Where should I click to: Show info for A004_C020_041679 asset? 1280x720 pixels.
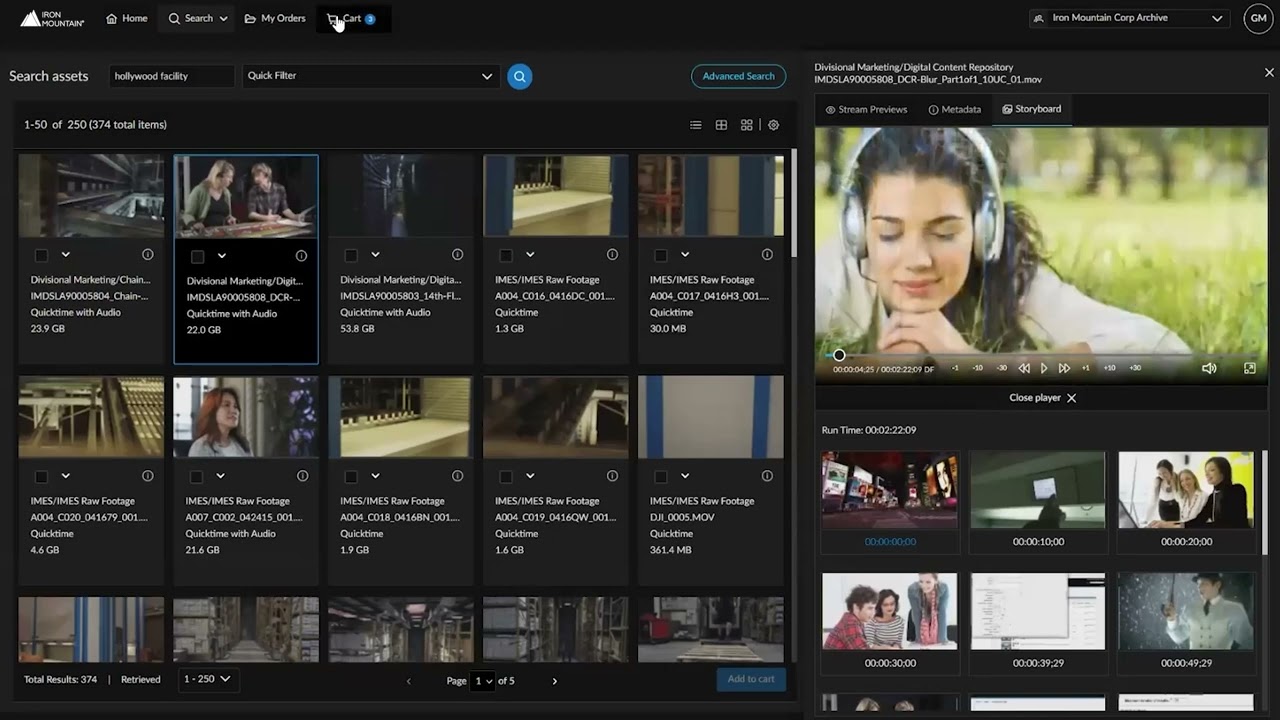148,476
